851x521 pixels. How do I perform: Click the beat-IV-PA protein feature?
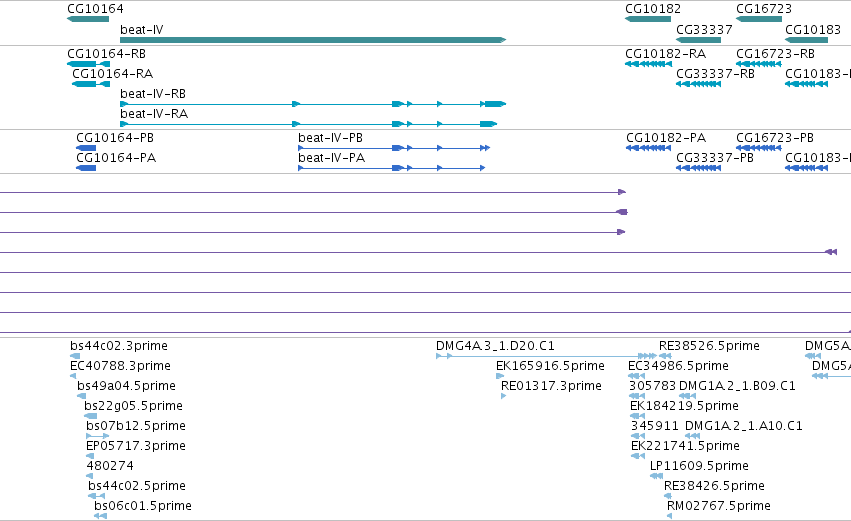(x=392, y=168)
